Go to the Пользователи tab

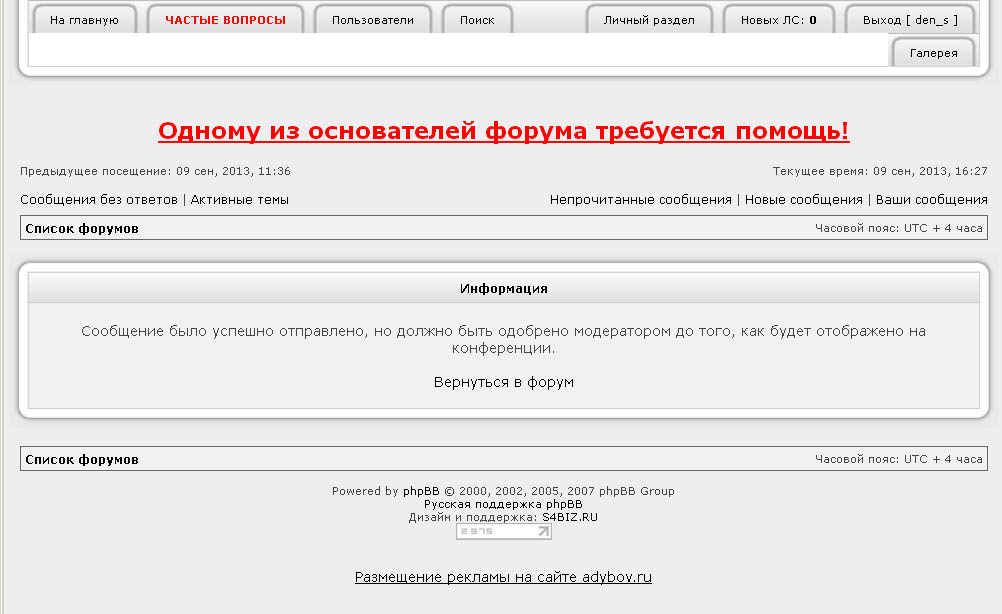[x=372, y=20]
